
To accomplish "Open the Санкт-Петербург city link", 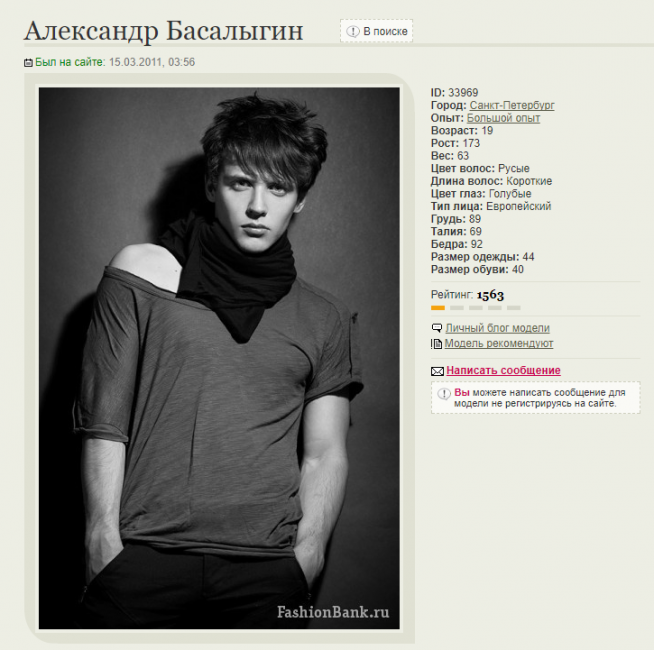I will [512, 105].
